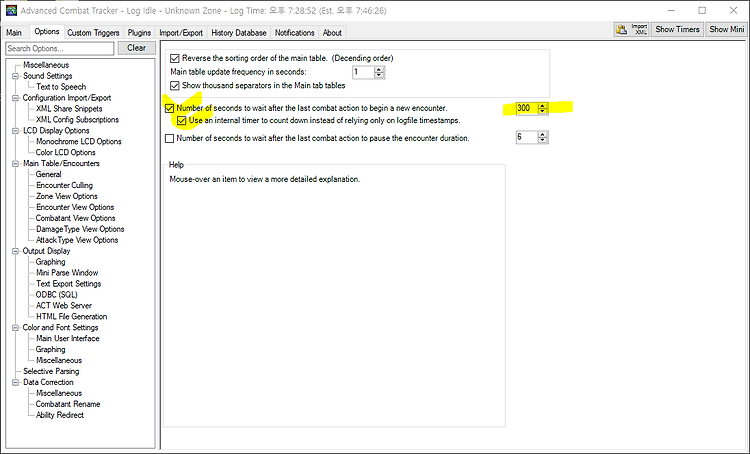Select Monochrome LCD Options
The image size is (750, 454).
pos(79,142)
